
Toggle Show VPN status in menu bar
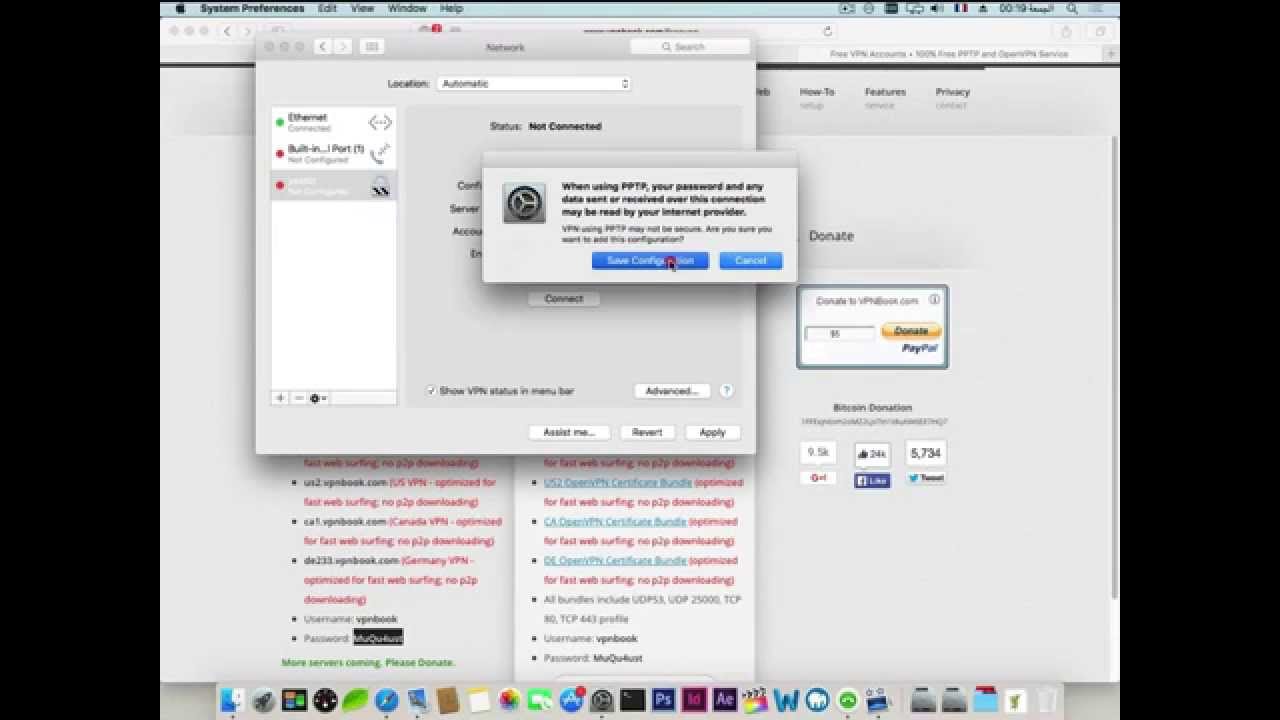[431, 391]
